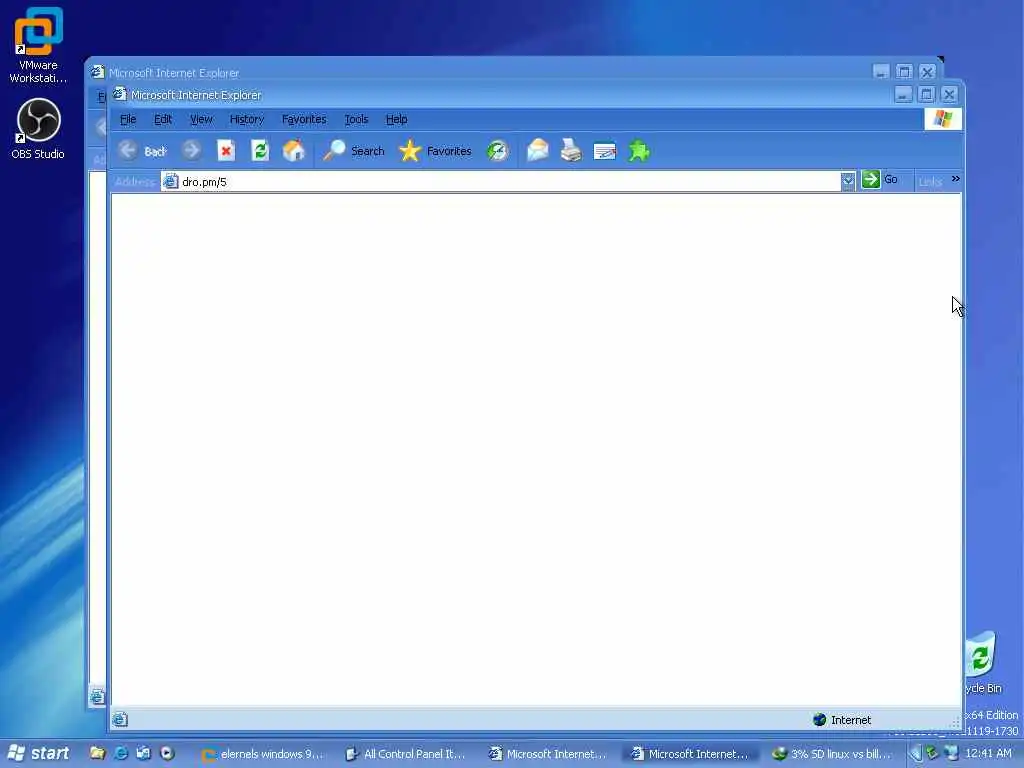Screen dimensions: 1024x768
Task: Click the IE icon in front window title bar
Action: pos(120,94)
